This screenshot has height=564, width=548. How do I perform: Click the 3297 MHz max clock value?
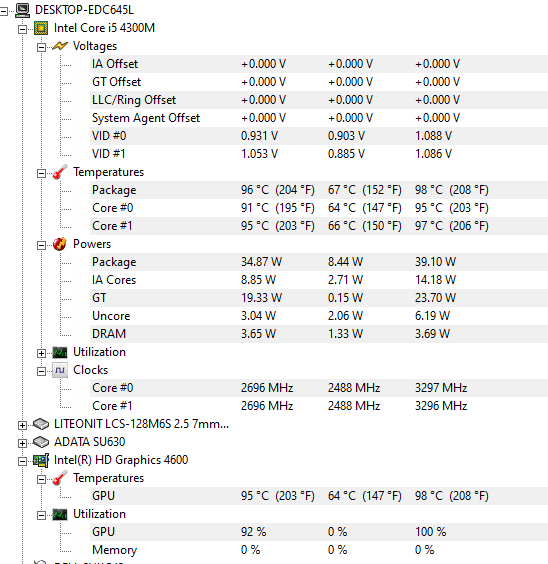click(441, 388)
